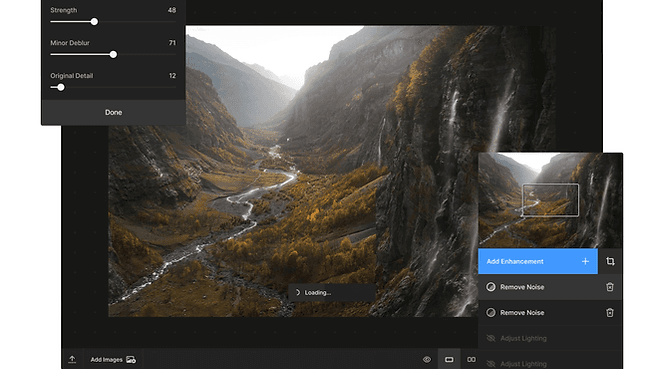
Task: Click the image-folder icon beside Add Images
Action: (131, 359)
